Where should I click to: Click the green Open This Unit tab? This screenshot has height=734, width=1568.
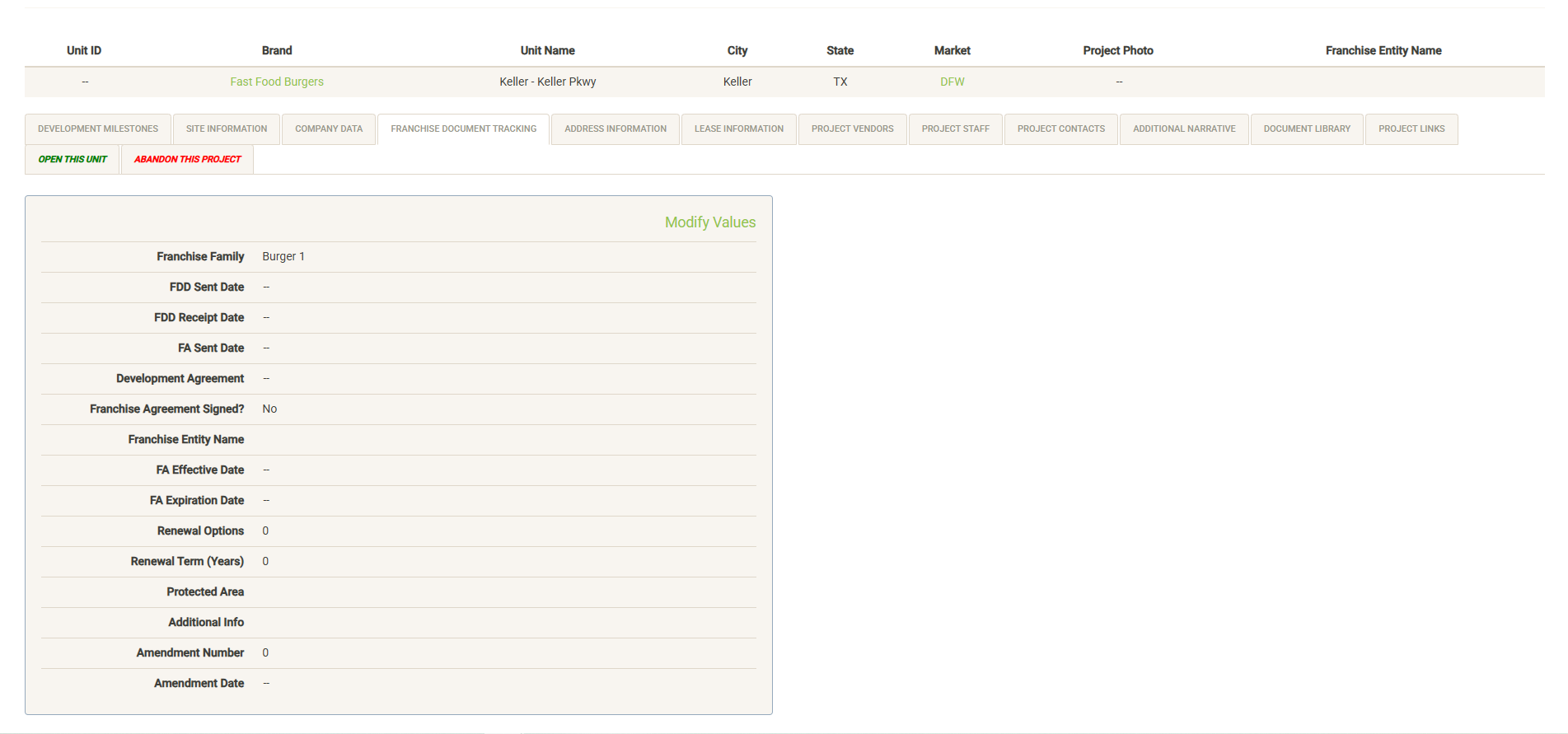[73, 160]
